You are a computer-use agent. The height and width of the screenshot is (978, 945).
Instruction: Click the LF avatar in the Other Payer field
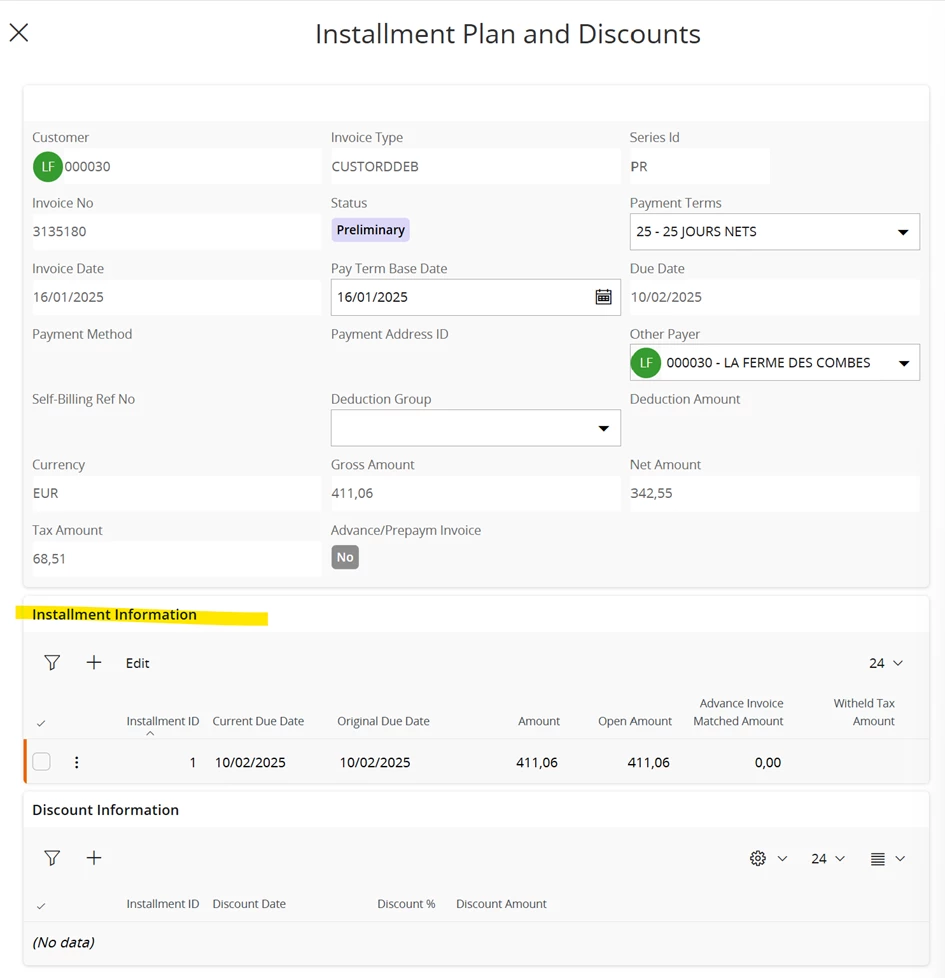646,363
